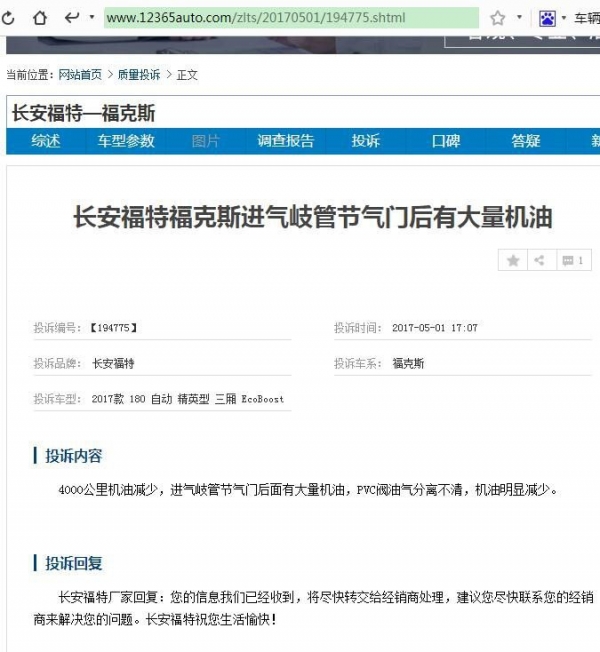Favorite the complaint with the star button
Image resolution: width=600 pixels, height=652 pixels.
513,260
